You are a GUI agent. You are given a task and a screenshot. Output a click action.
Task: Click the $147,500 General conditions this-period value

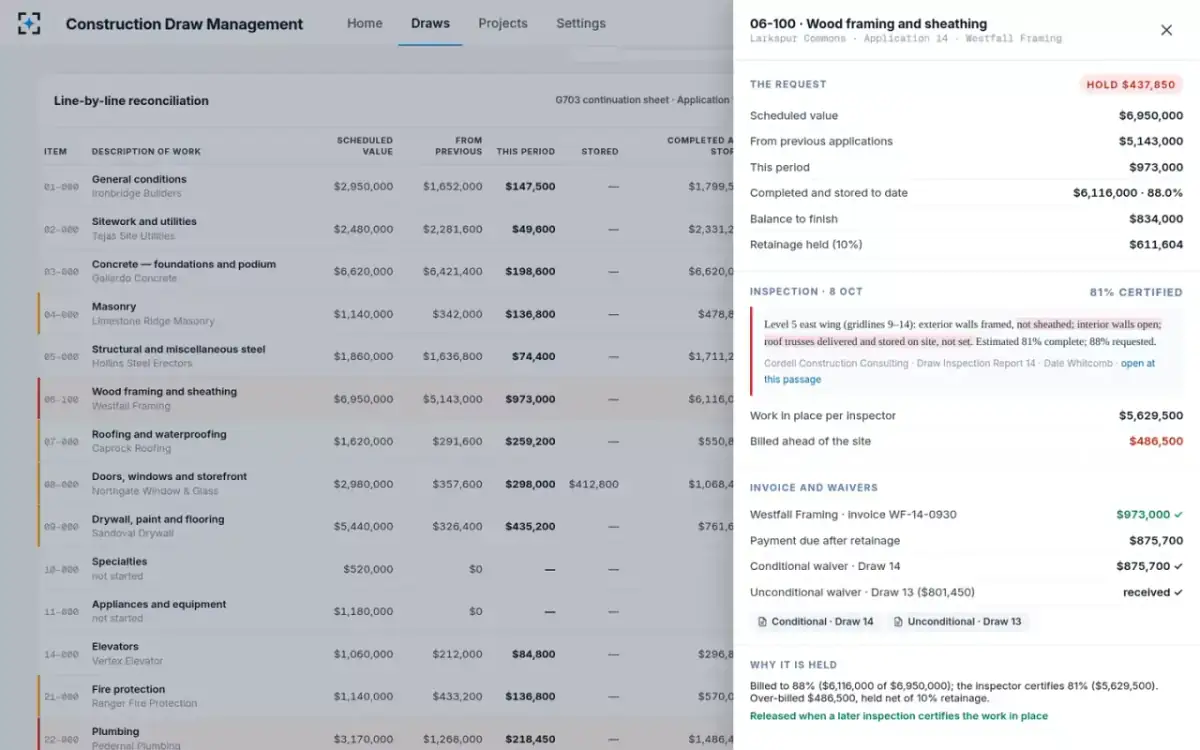click(x=530, y=186)
